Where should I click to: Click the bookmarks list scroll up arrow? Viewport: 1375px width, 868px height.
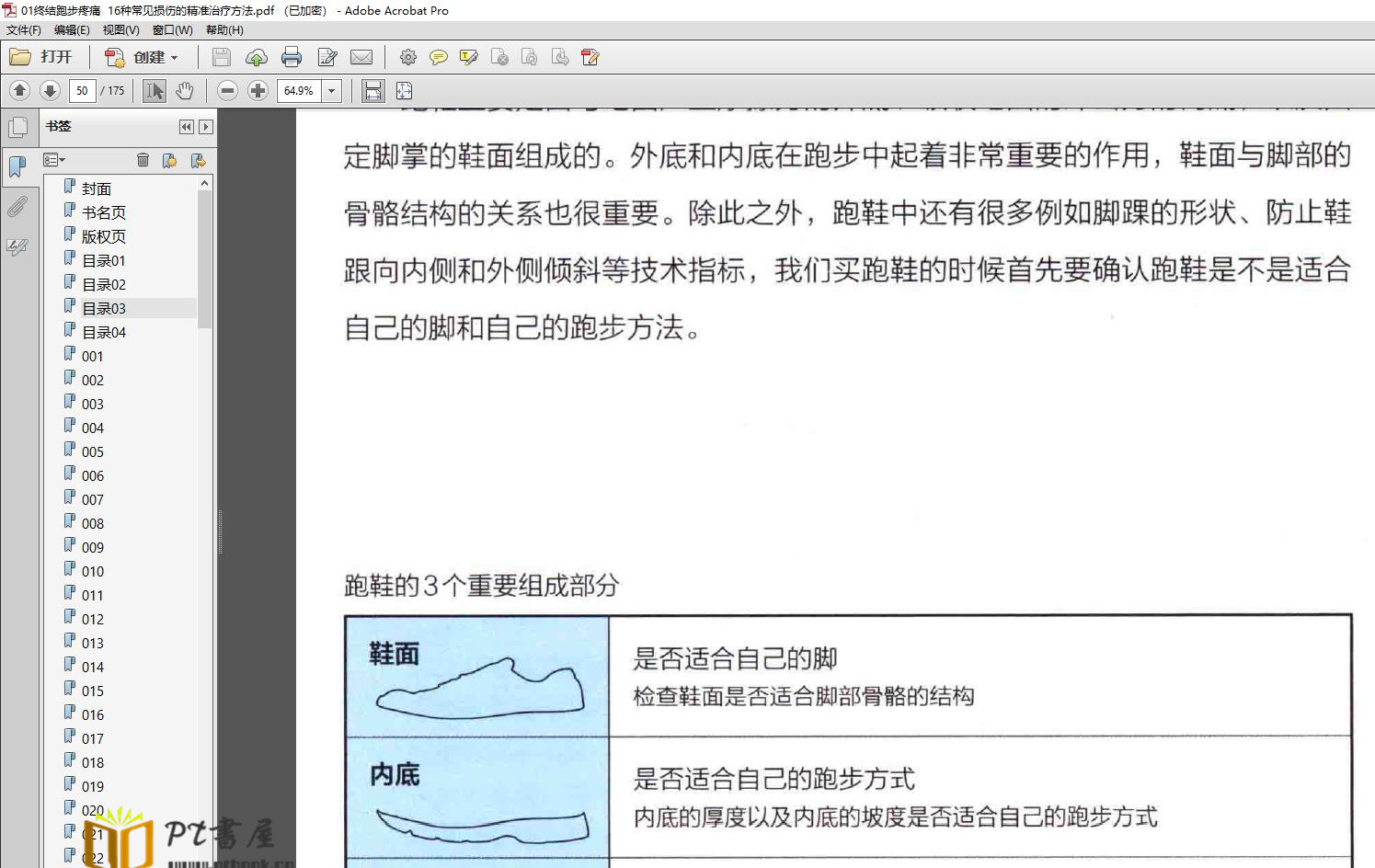coord(204,183)
